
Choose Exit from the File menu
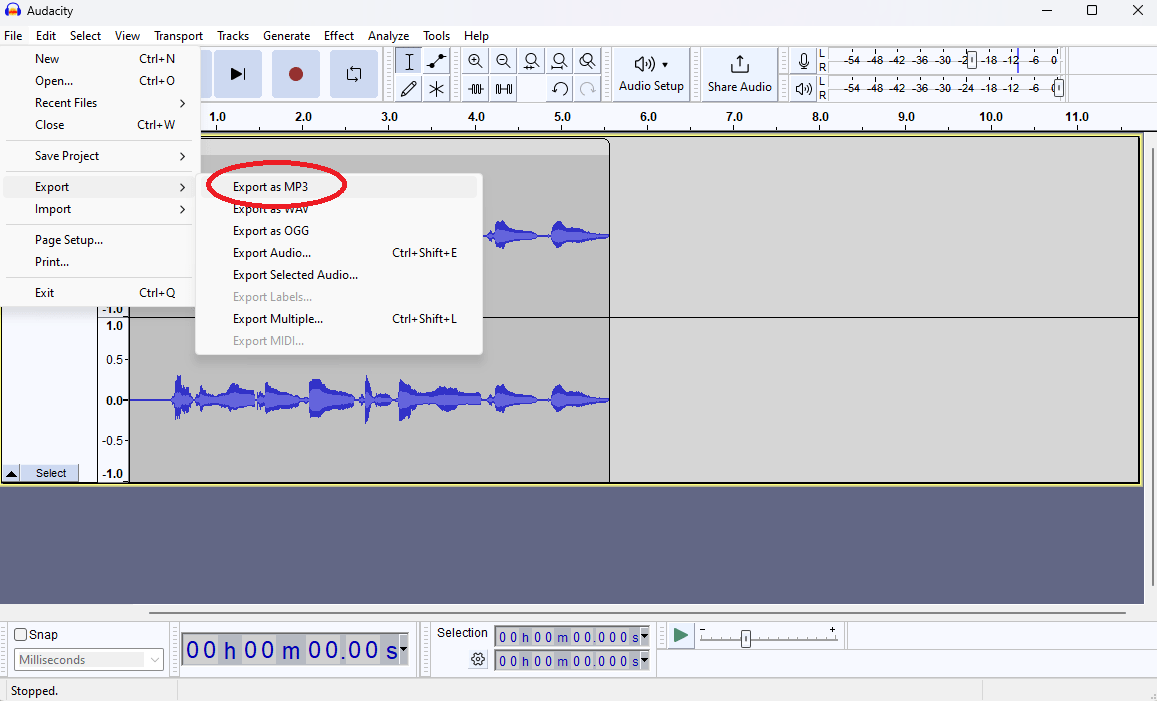pyautogui.click(x=98, y=293)
